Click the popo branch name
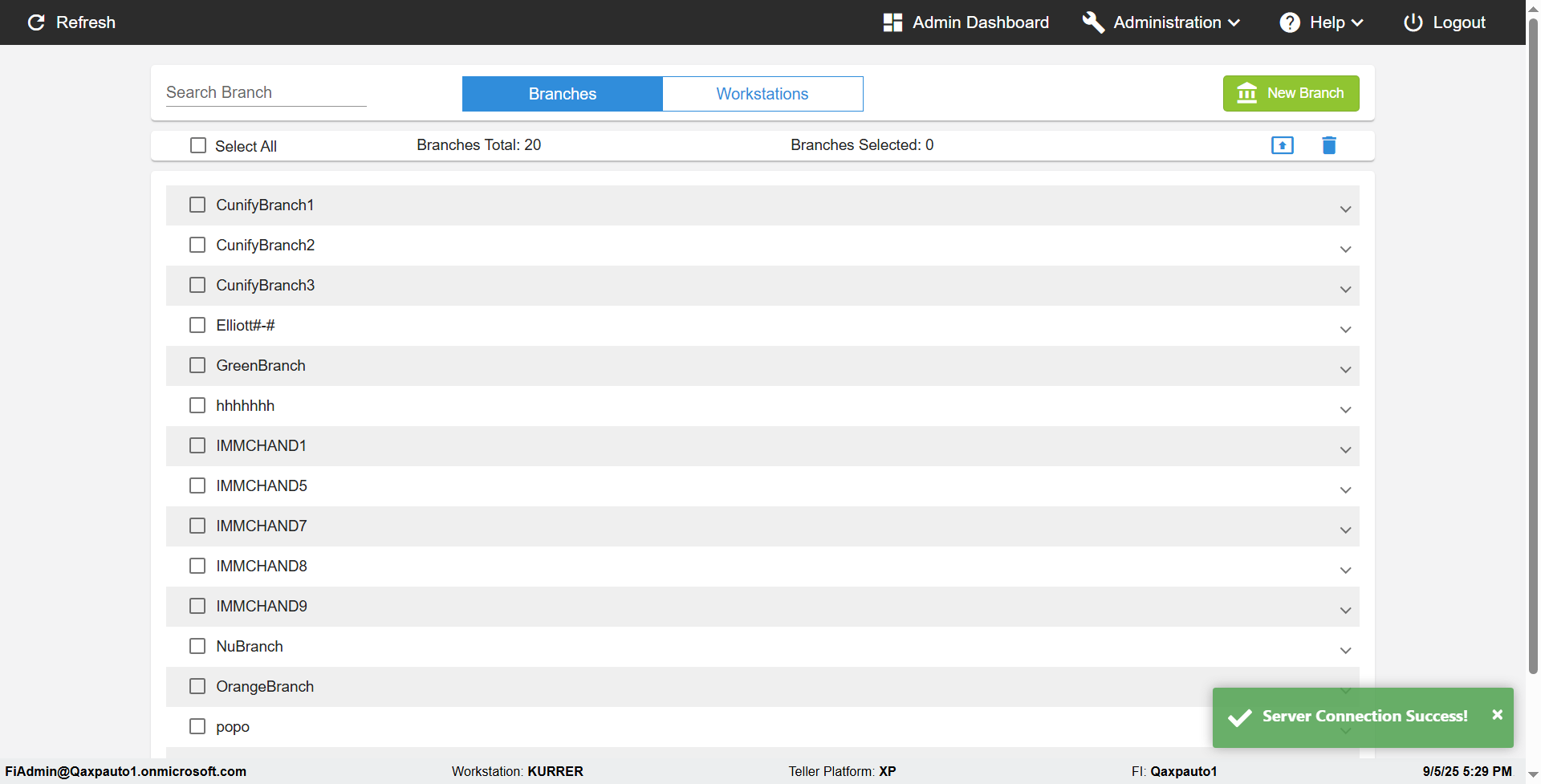Image resolution: width=1541 pixels, height=784 pixels. point(233,727)
